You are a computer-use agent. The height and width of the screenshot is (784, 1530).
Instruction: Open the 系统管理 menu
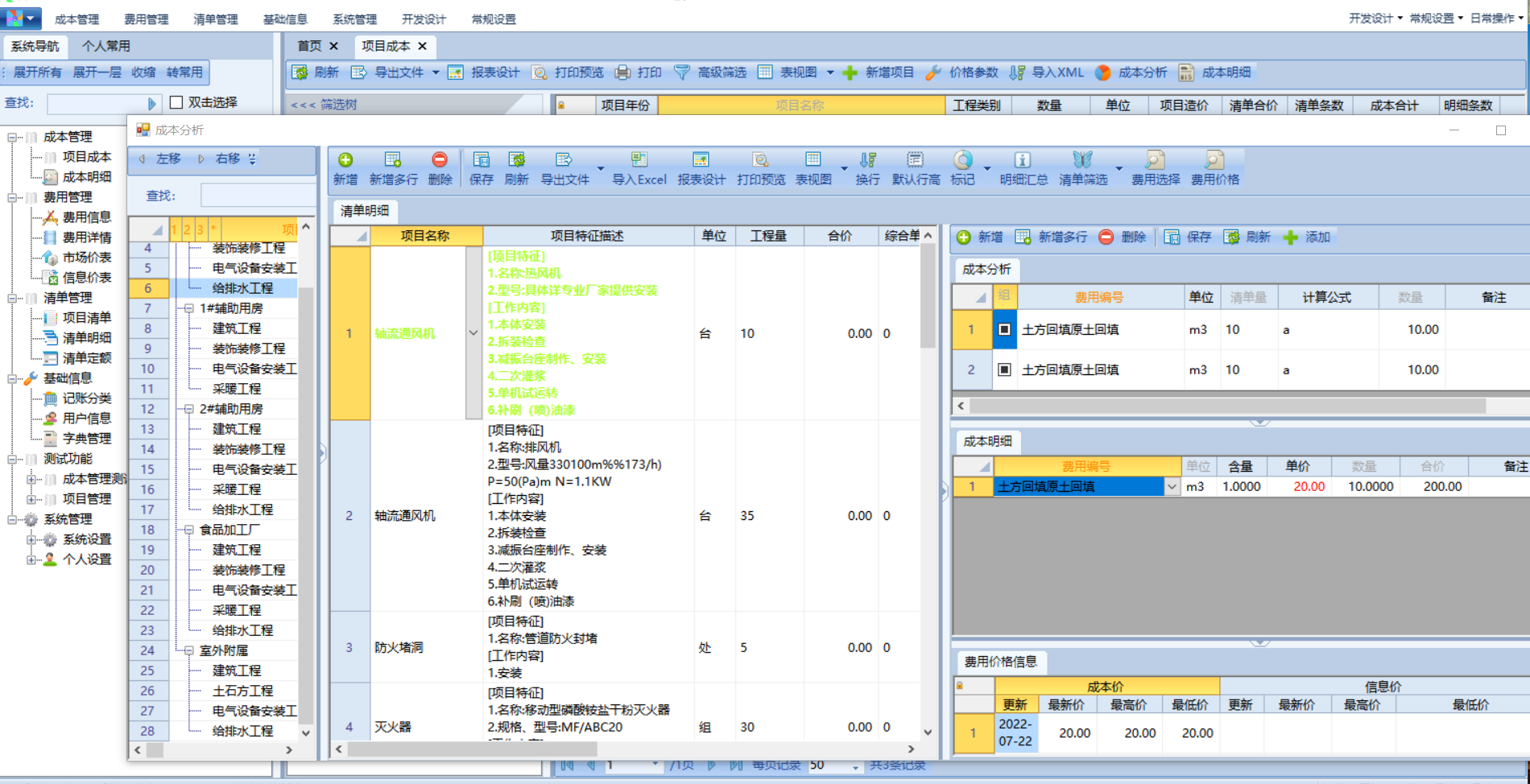coord(355,19)
